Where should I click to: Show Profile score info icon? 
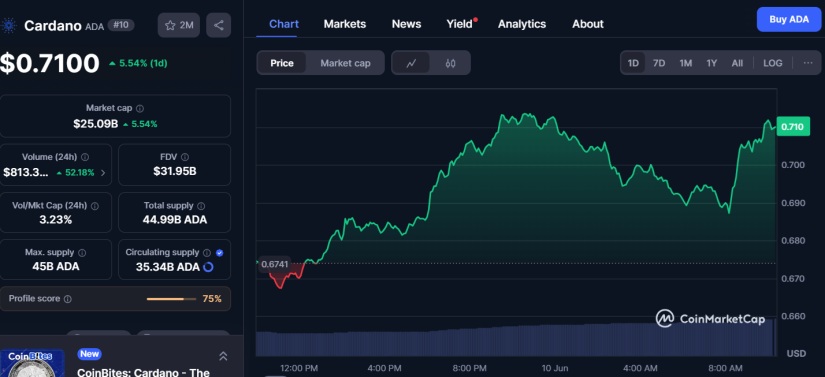67,299
